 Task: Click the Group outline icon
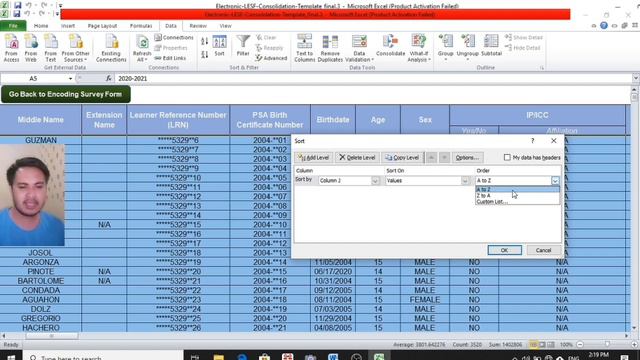coord(445,47)
